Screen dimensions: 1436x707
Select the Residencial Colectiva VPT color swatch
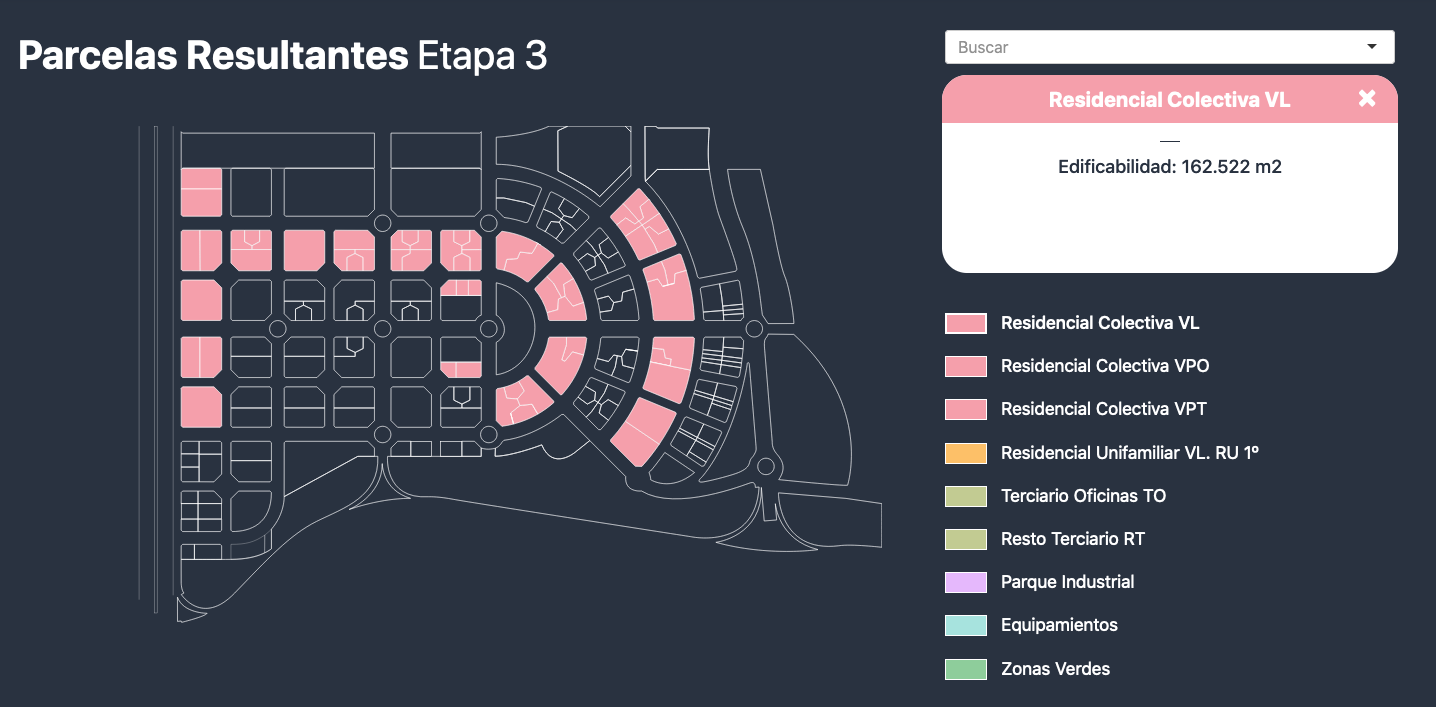pos(966,409)
